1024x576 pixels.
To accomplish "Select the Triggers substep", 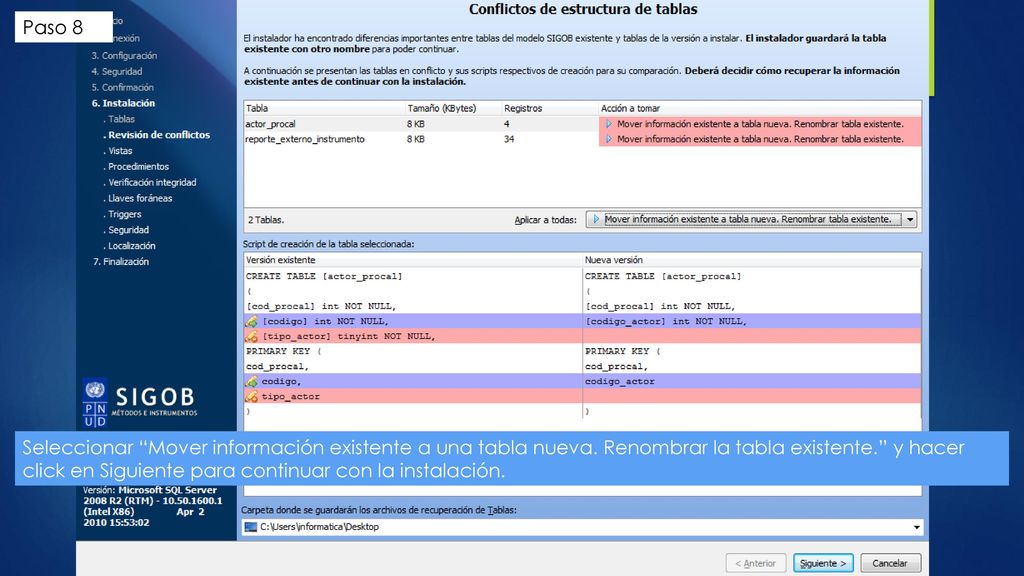I will tap(123, 214).
